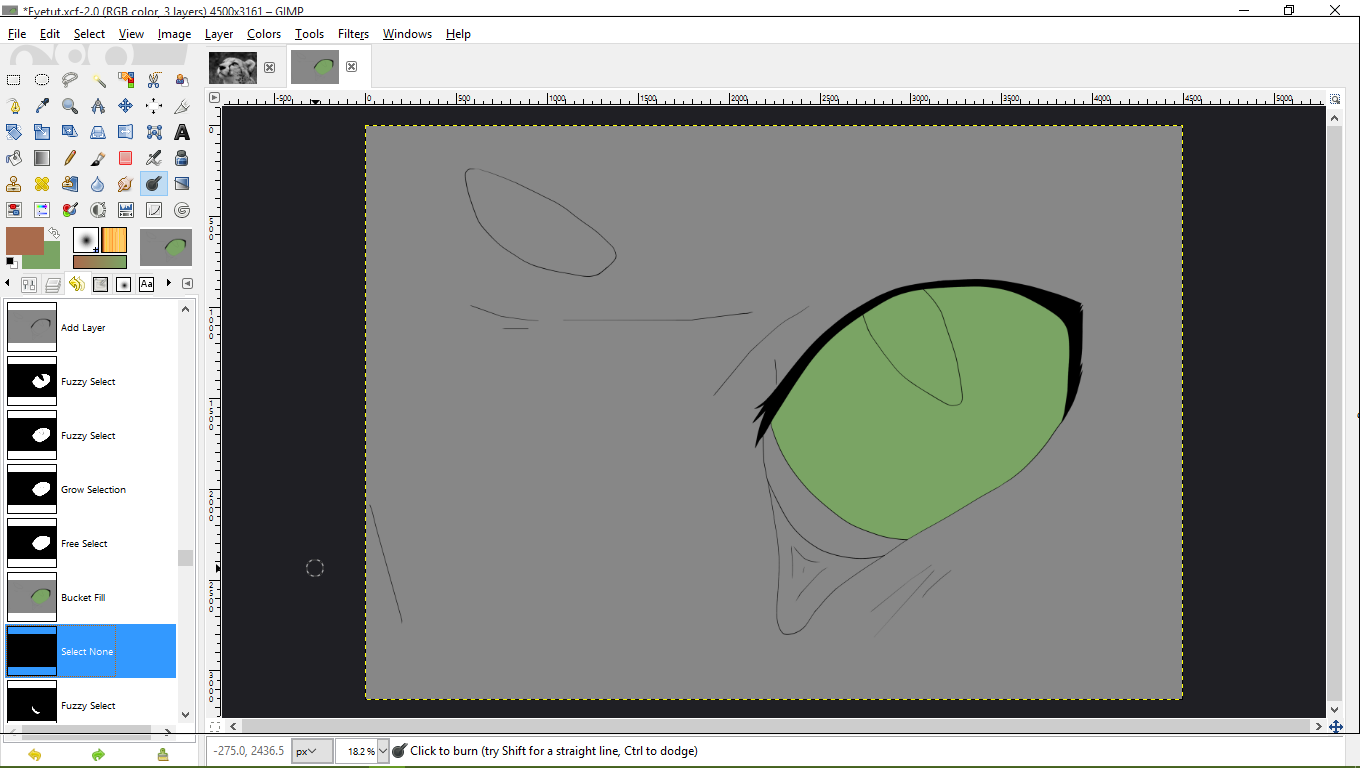
Task: Select the Text tool
Action: (182, 132)
